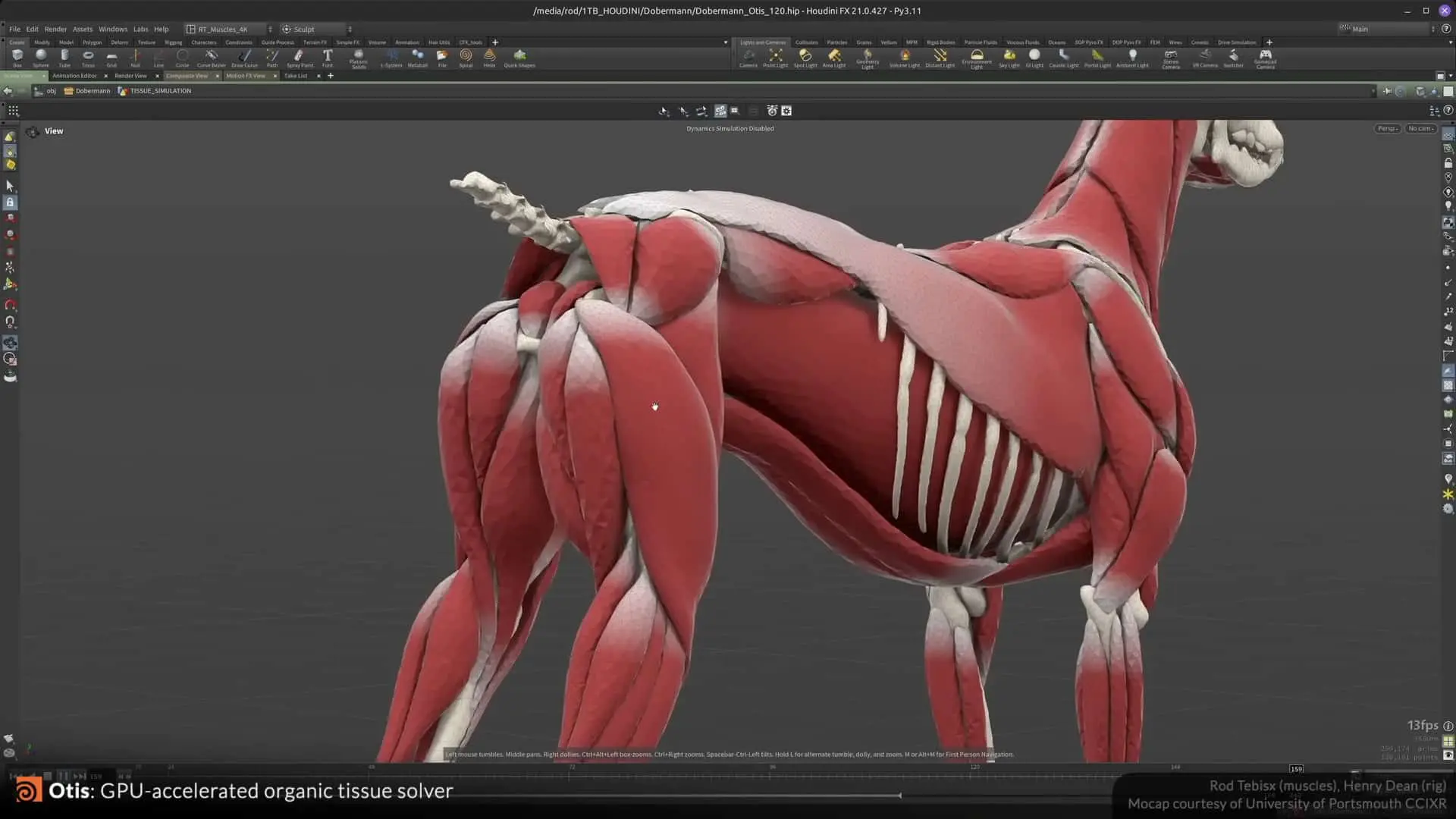Switch to the Render View tab
Screen dimensions: 1456x819
point(130,76)
